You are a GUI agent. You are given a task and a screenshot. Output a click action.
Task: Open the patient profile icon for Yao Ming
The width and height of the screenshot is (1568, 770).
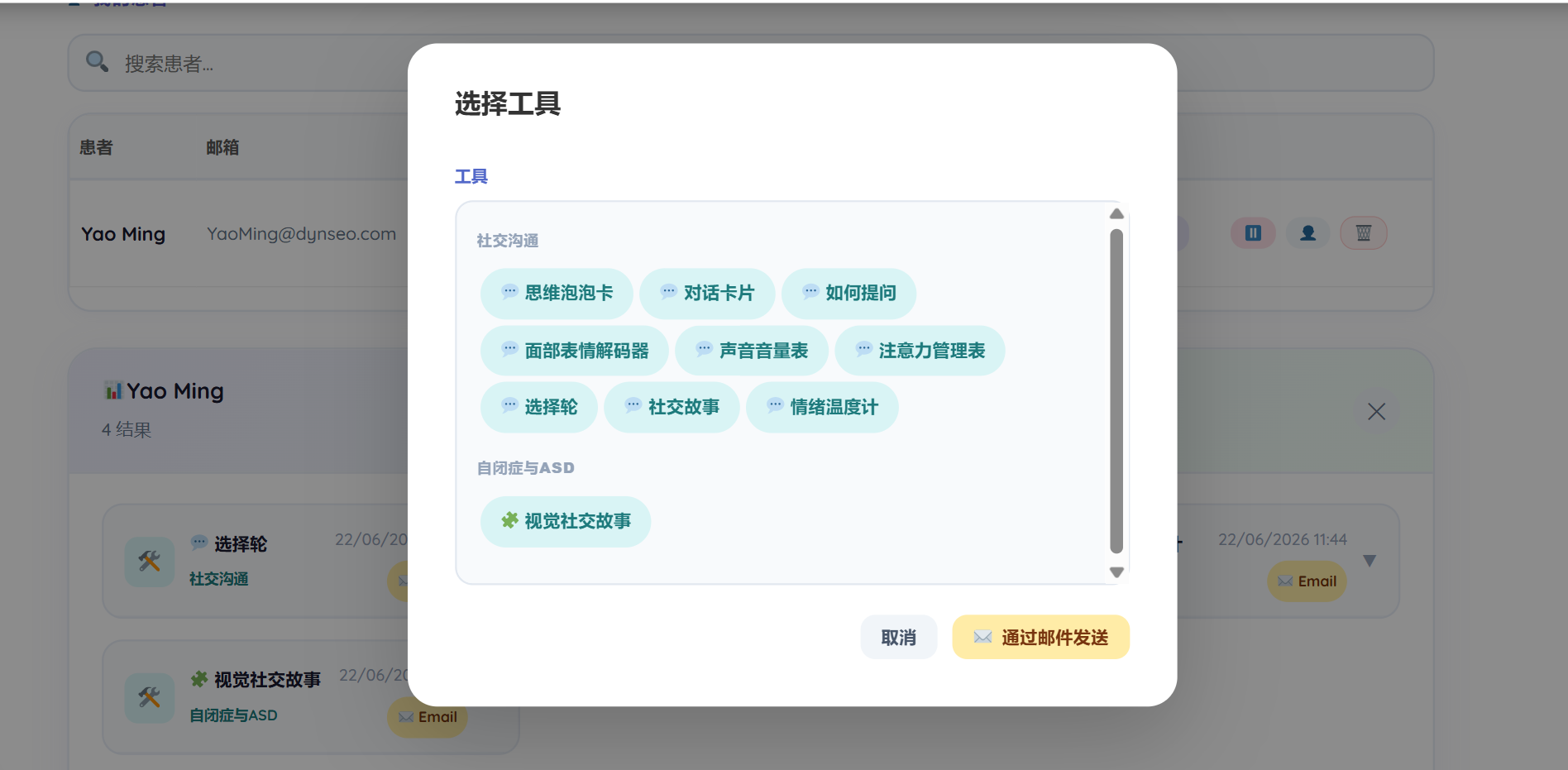(x=1308, y=233)
